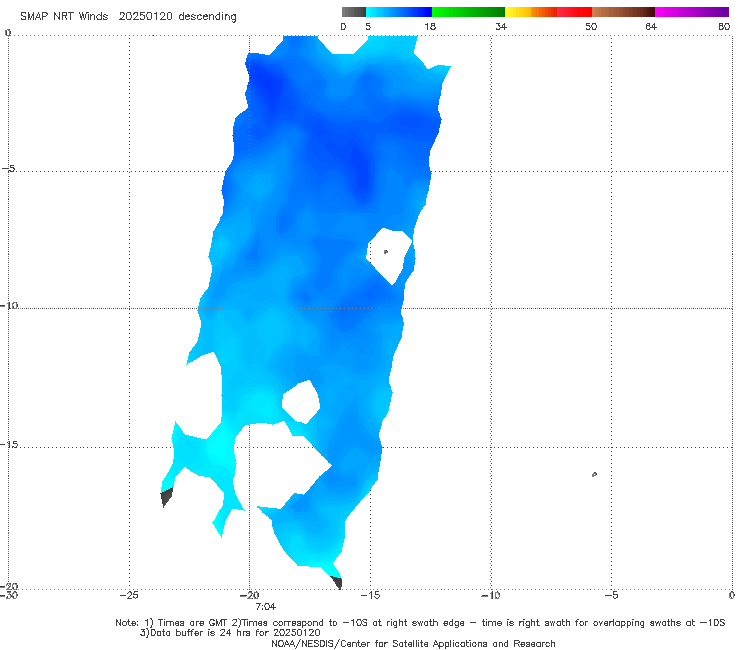Viewport: 740px width, 650px height.
Task: Click the longitude axis label '-10'
Action: click(491, 595)
